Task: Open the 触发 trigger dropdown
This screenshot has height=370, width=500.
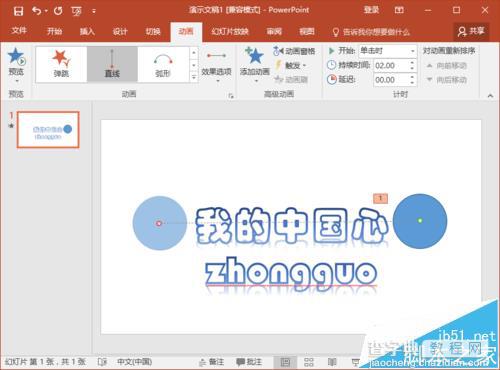Action: click(290, 65)
